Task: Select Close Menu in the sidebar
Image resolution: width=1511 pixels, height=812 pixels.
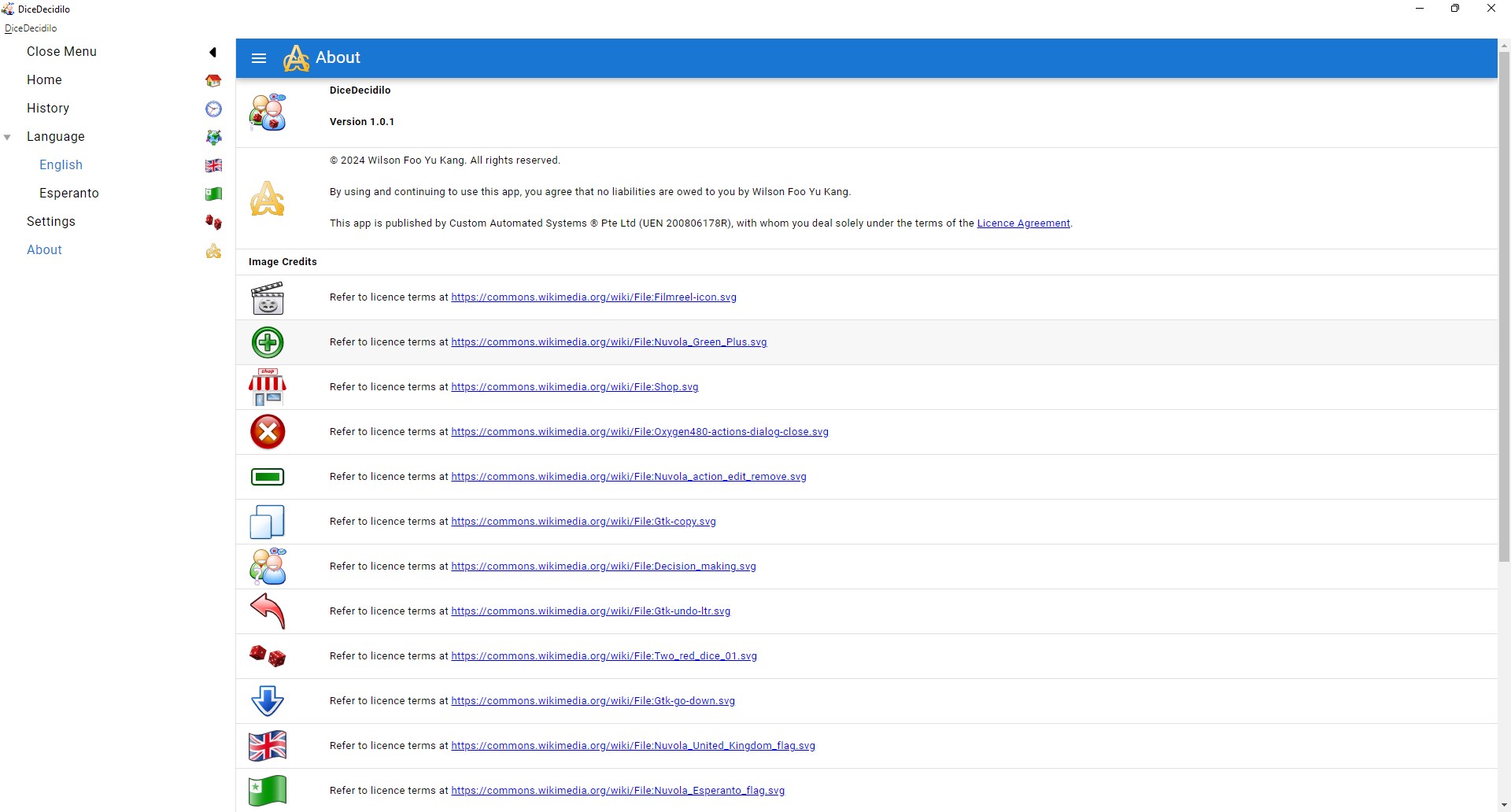Action: pyautogui.click(x=61, y=52)
